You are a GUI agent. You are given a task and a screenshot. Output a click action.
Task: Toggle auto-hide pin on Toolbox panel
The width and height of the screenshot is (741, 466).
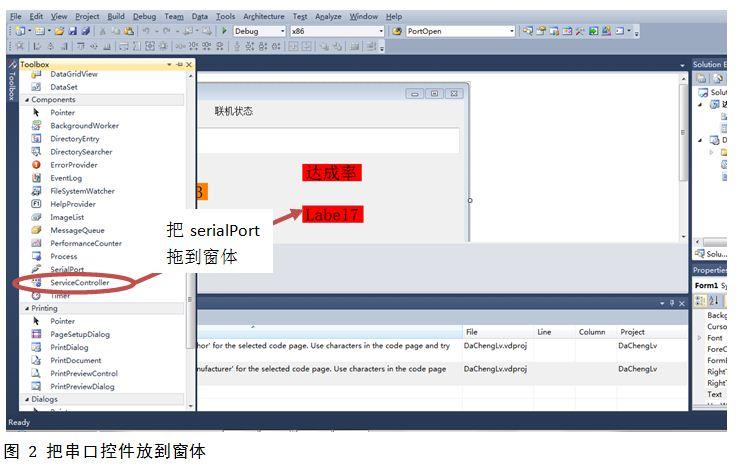(179, 64)
